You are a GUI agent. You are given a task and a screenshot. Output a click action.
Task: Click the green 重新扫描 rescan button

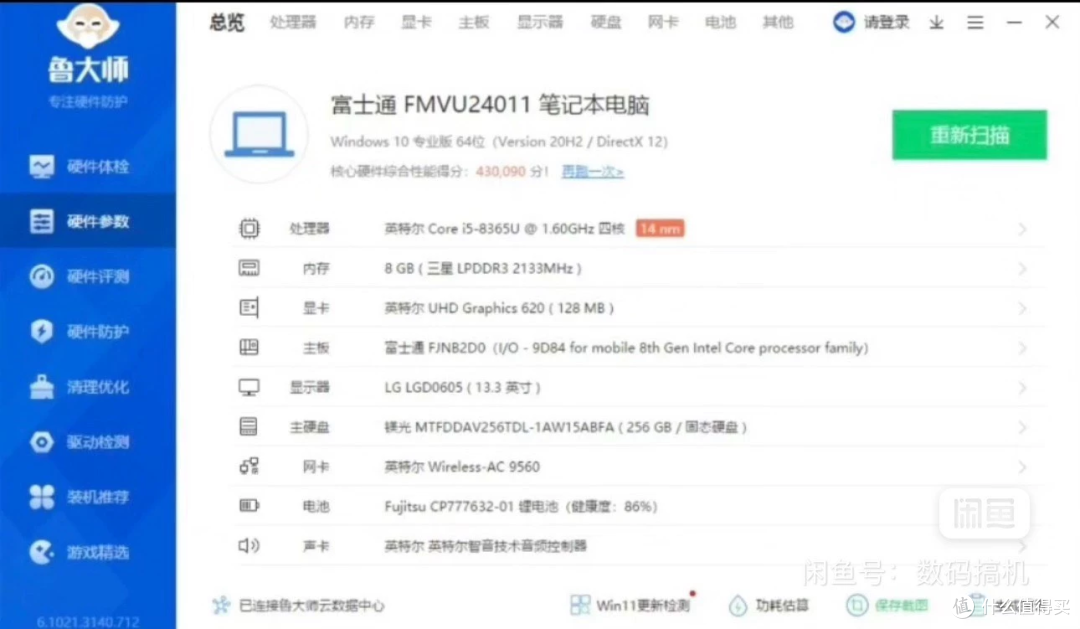tap(969, 134)
